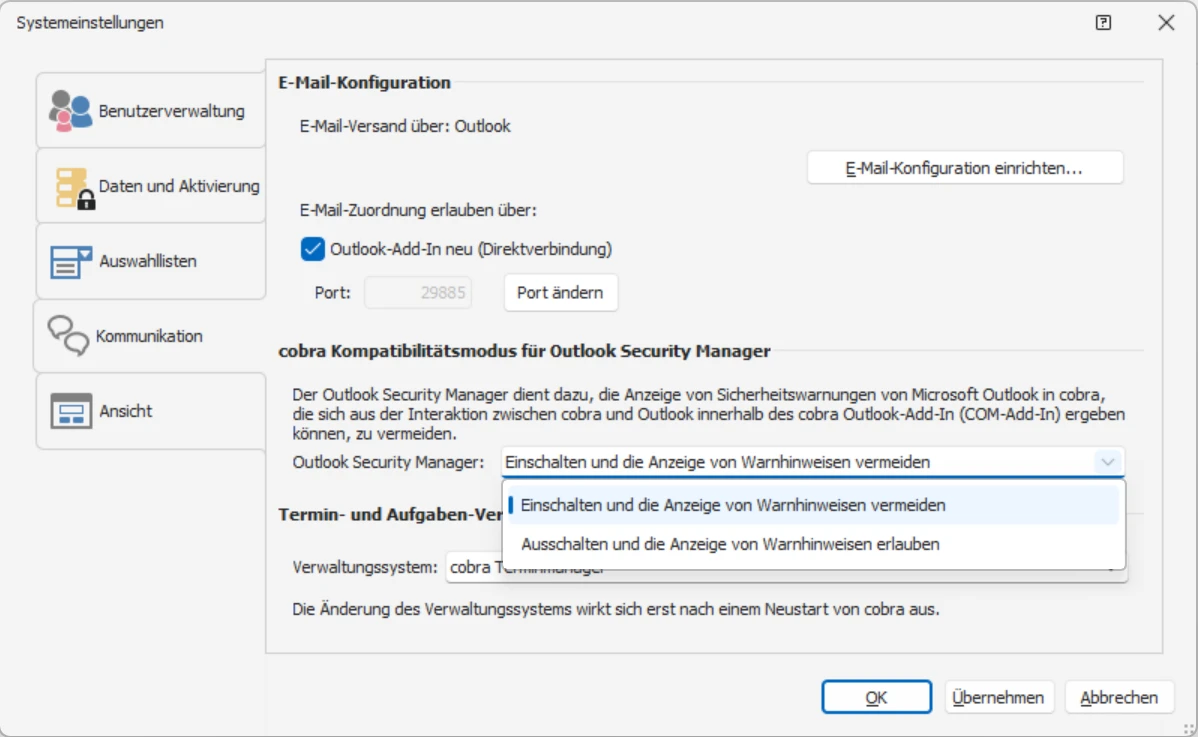Click the Auswahllisten list icon
The height and width of the screenshot is (737, 1198).
click(71, 262)
